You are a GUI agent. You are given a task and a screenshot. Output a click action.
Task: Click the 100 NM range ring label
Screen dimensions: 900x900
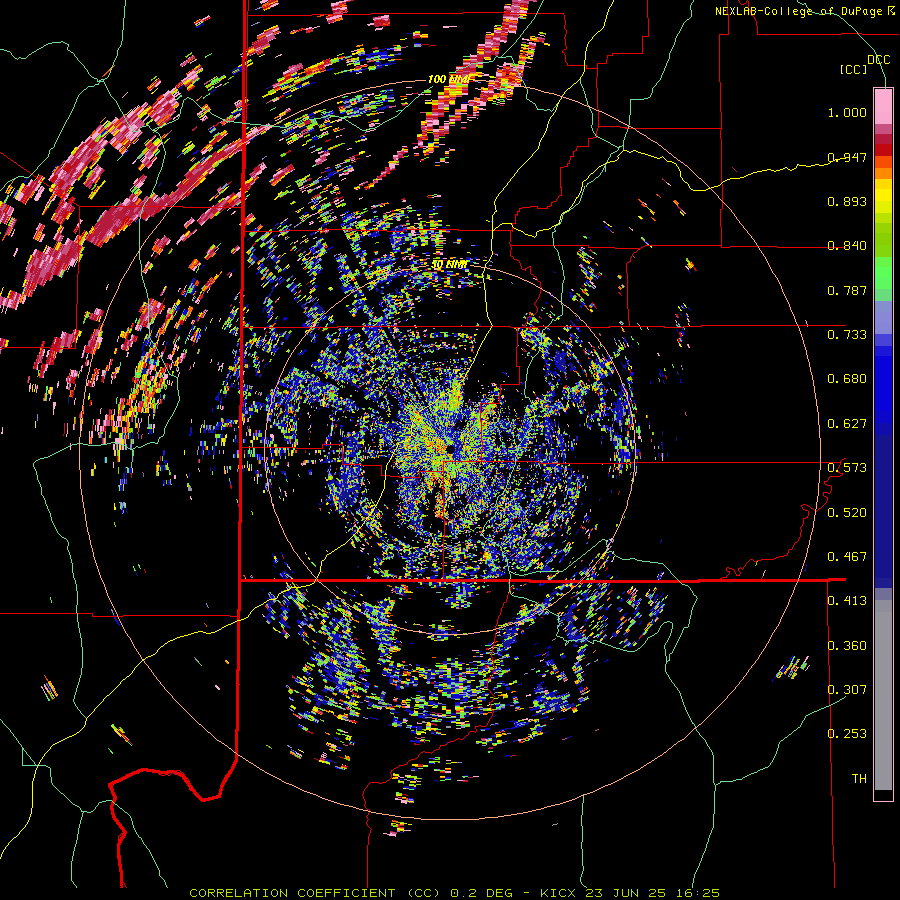[448, 79]
